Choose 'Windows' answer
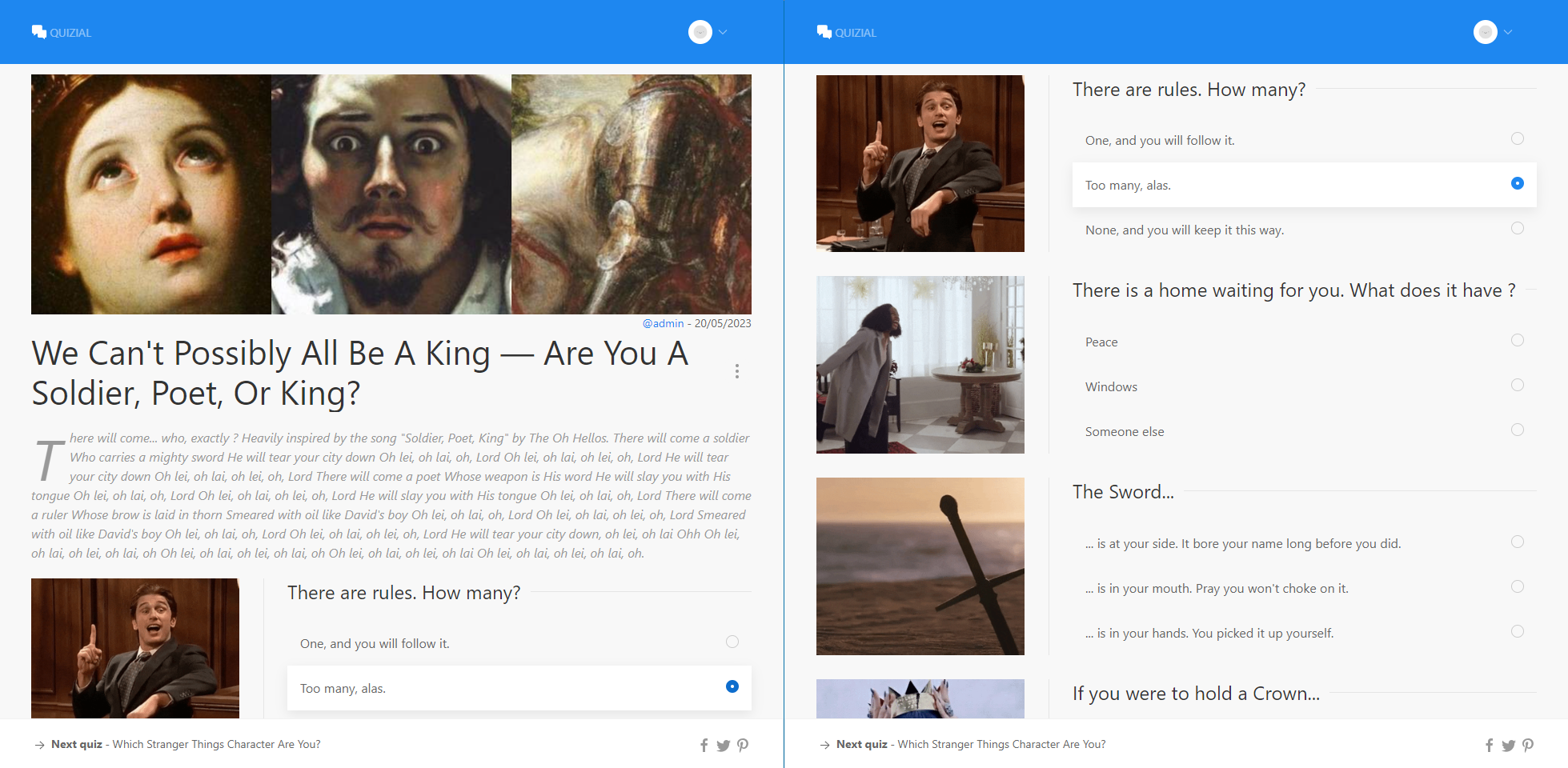Screen dimensions: 1568x768 click(1305, 386)
